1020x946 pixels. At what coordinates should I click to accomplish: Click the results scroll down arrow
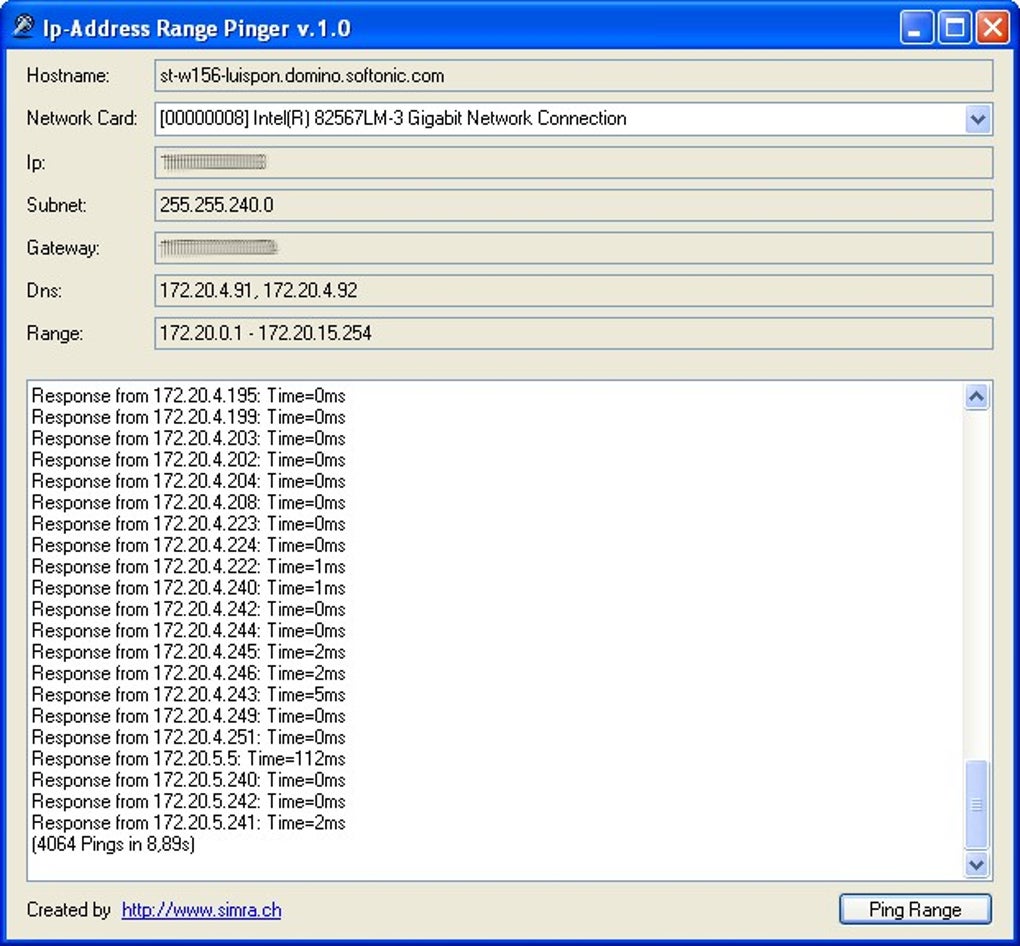976,865
